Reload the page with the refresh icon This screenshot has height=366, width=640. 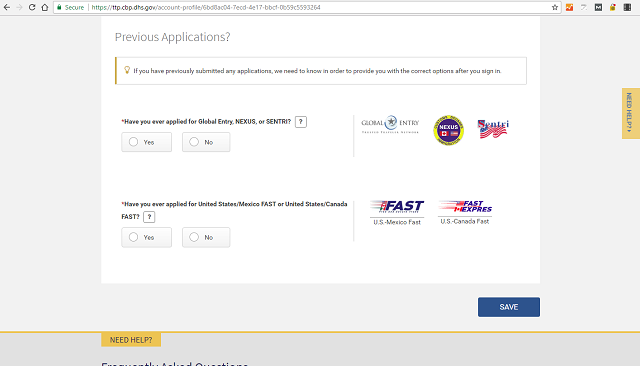(x=32, y=7)
